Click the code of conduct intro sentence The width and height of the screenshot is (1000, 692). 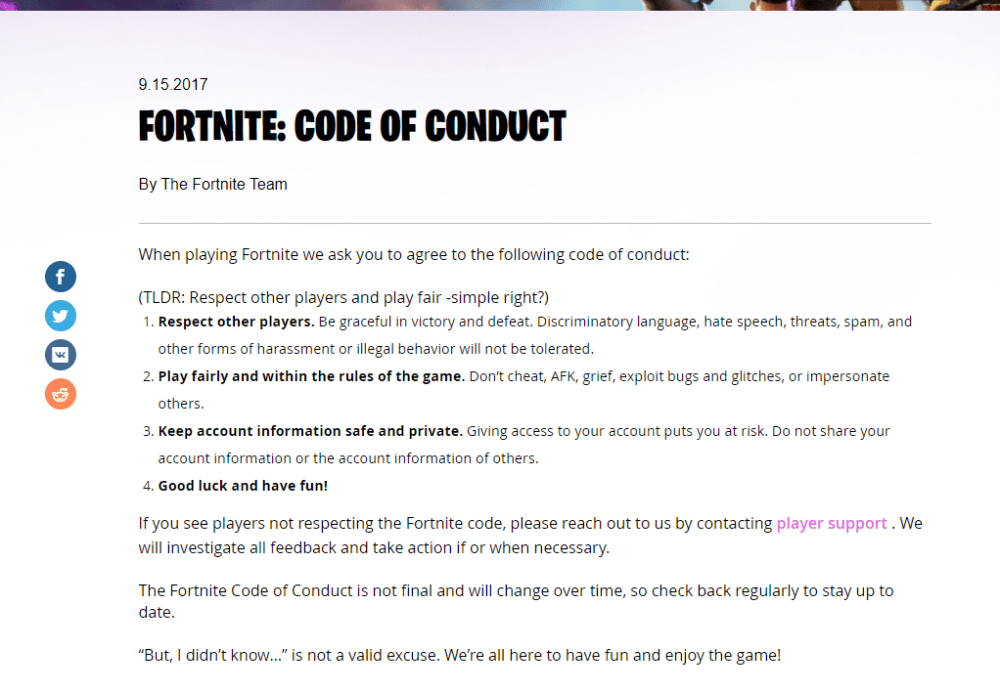point(412,254)
